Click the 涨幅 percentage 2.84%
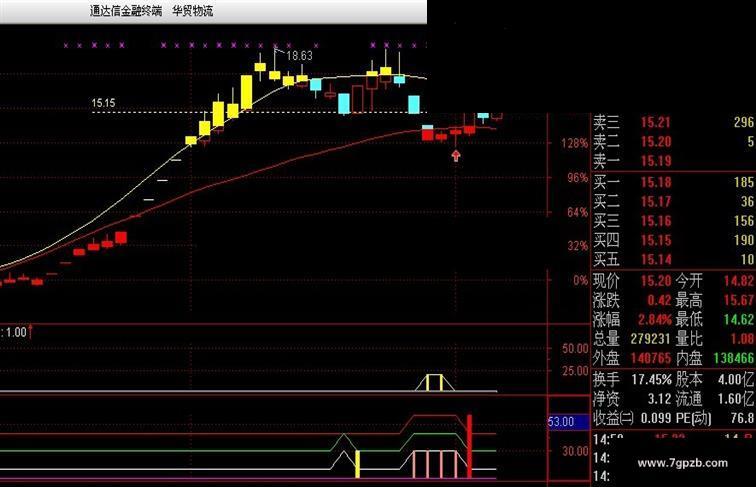 point(654,320)
